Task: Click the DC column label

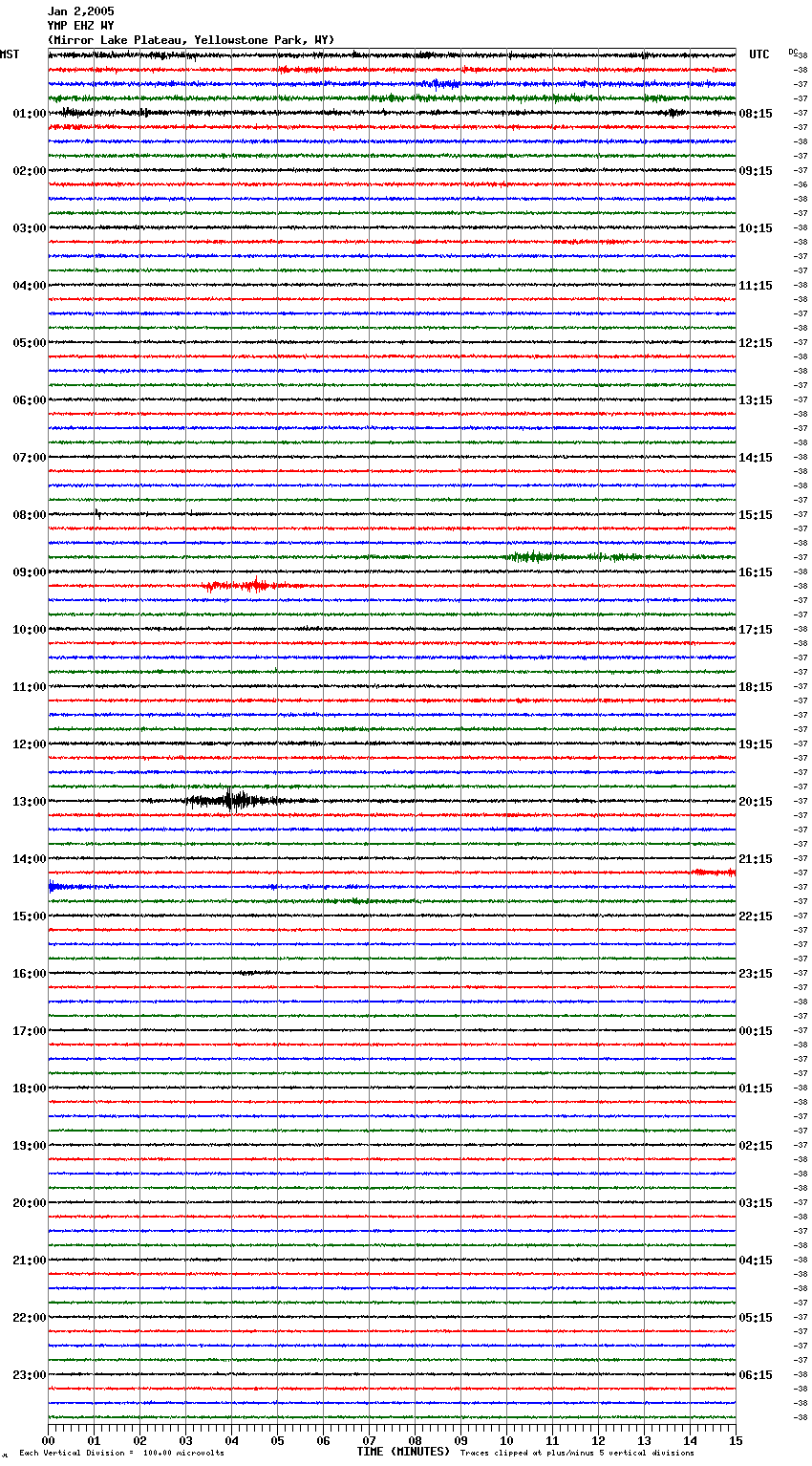Action: tap(792, 52)
